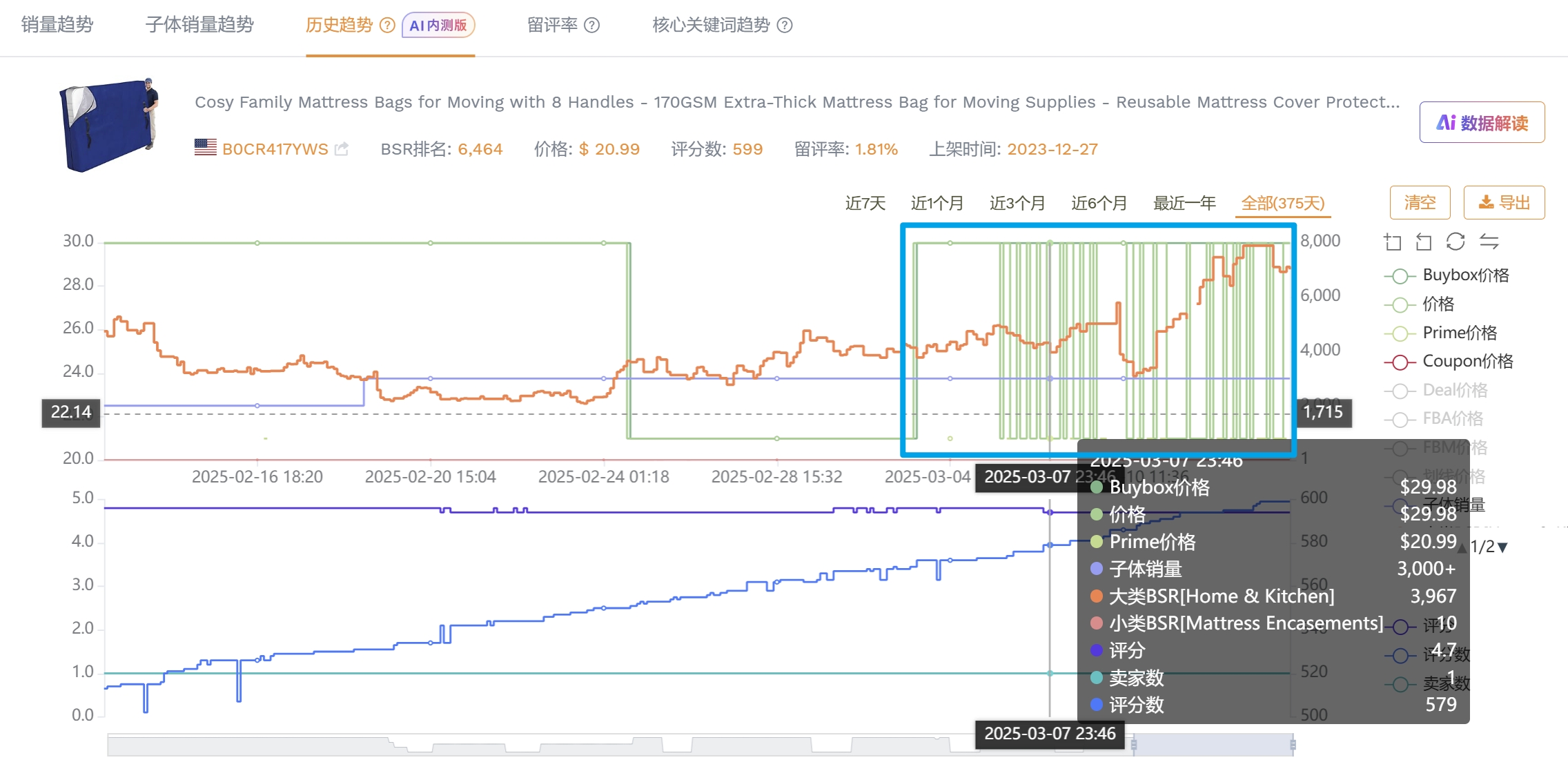Open the 核心关键词趋势 tab

(712, 26)
